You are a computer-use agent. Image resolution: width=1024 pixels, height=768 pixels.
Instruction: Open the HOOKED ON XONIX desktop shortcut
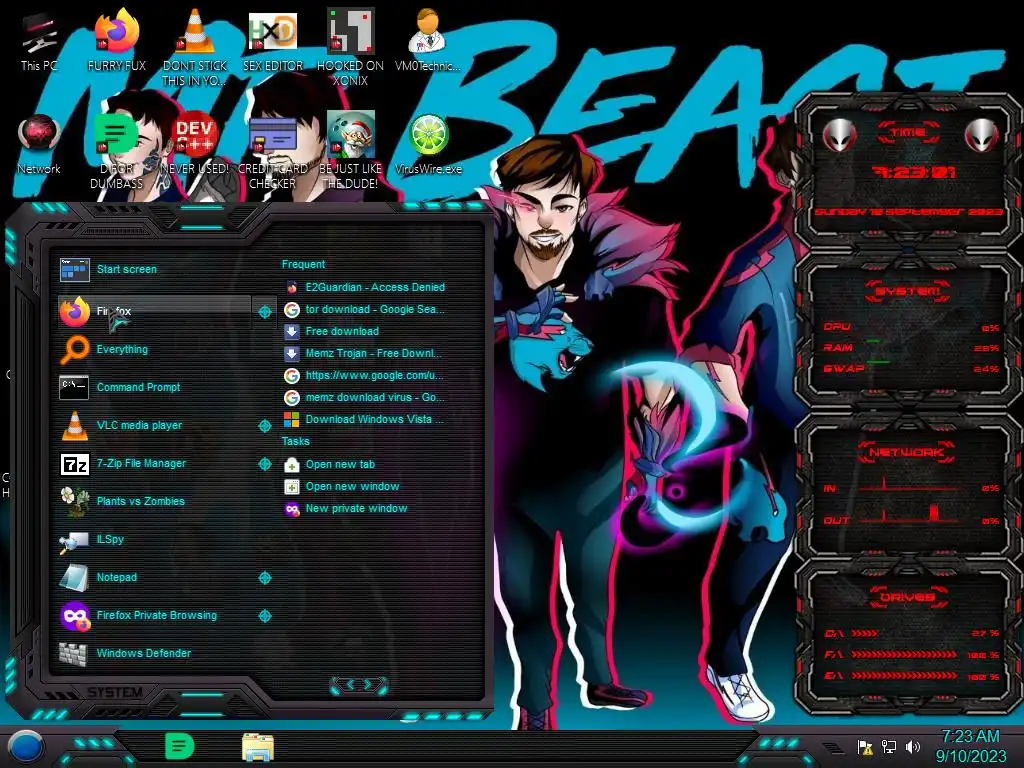click(350, 46)
